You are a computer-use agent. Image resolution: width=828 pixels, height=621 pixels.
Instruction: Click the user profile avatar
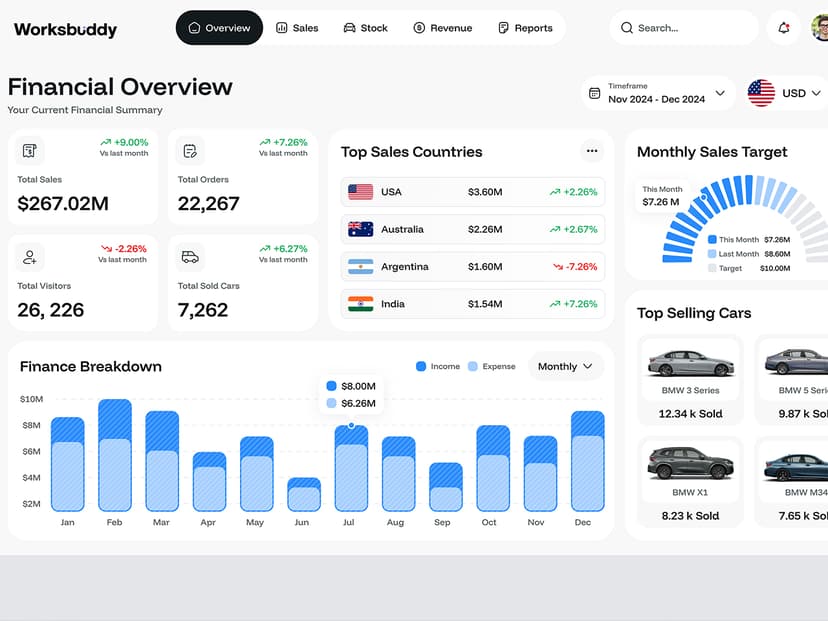click(x=820, y=27)
